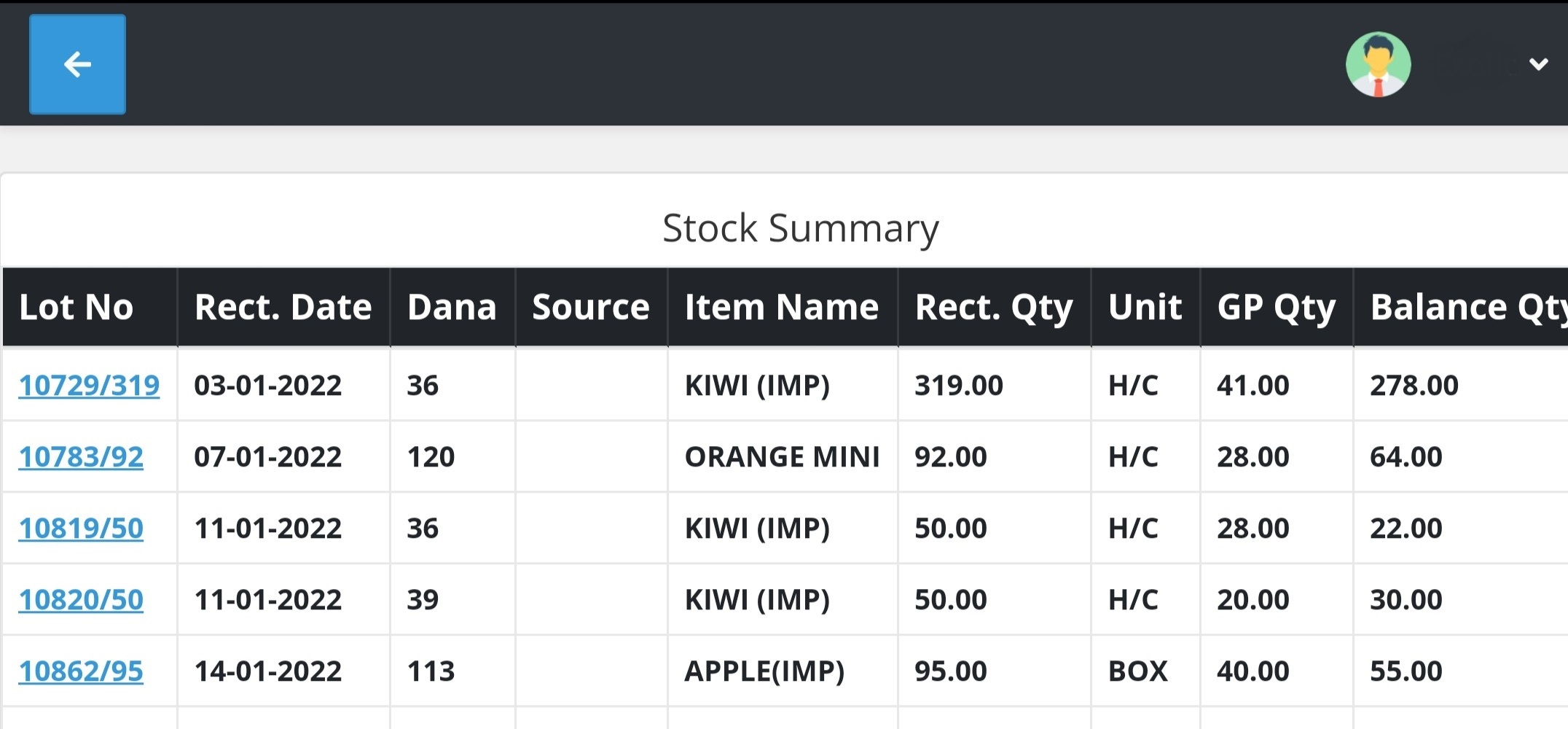This screenshot has height=729, width=1568.
Task: Open lot 10820/50 details
Action: 81,599
